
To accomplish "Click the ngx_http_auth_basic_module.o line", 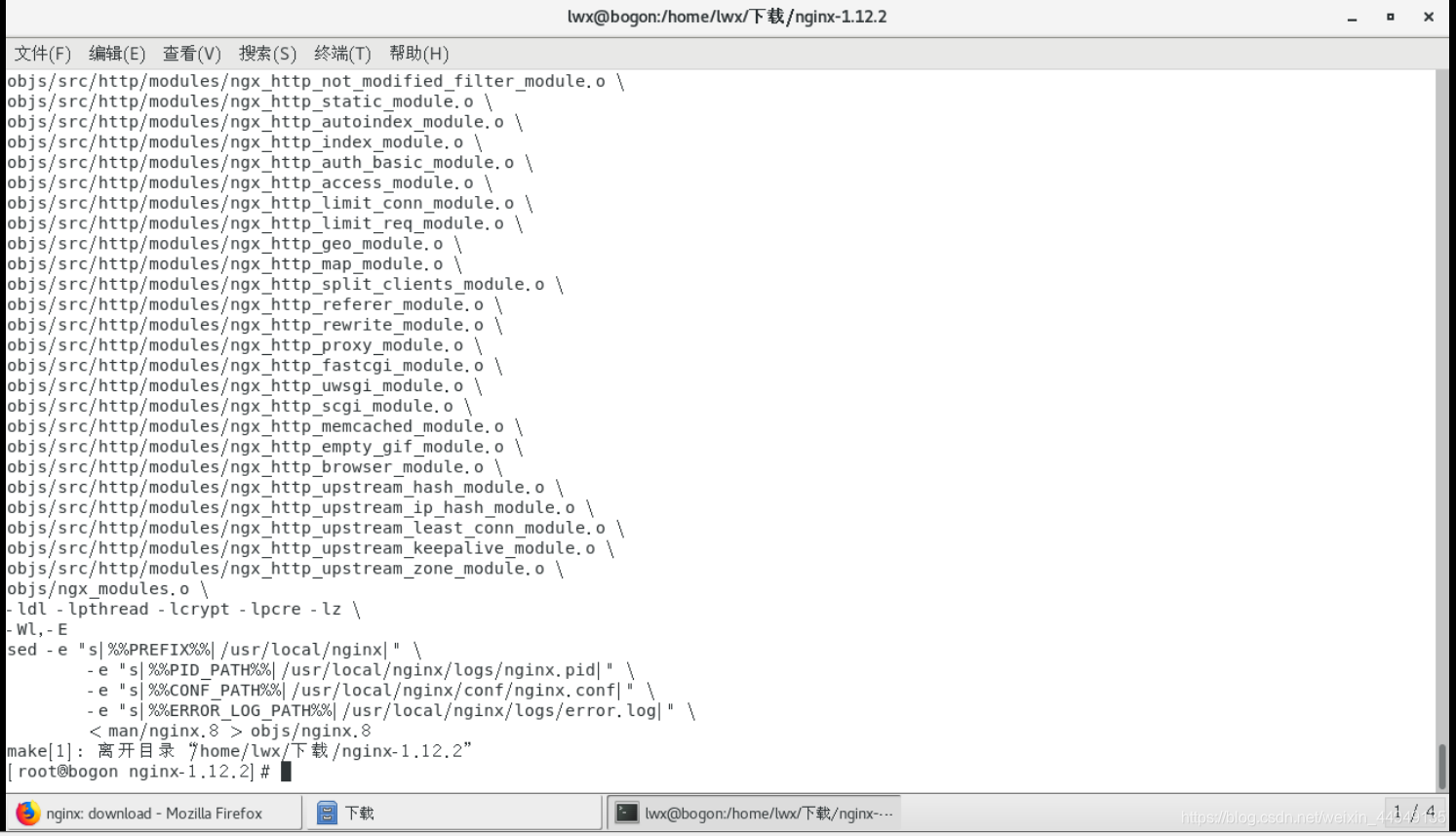I will [x=270, y=163].
